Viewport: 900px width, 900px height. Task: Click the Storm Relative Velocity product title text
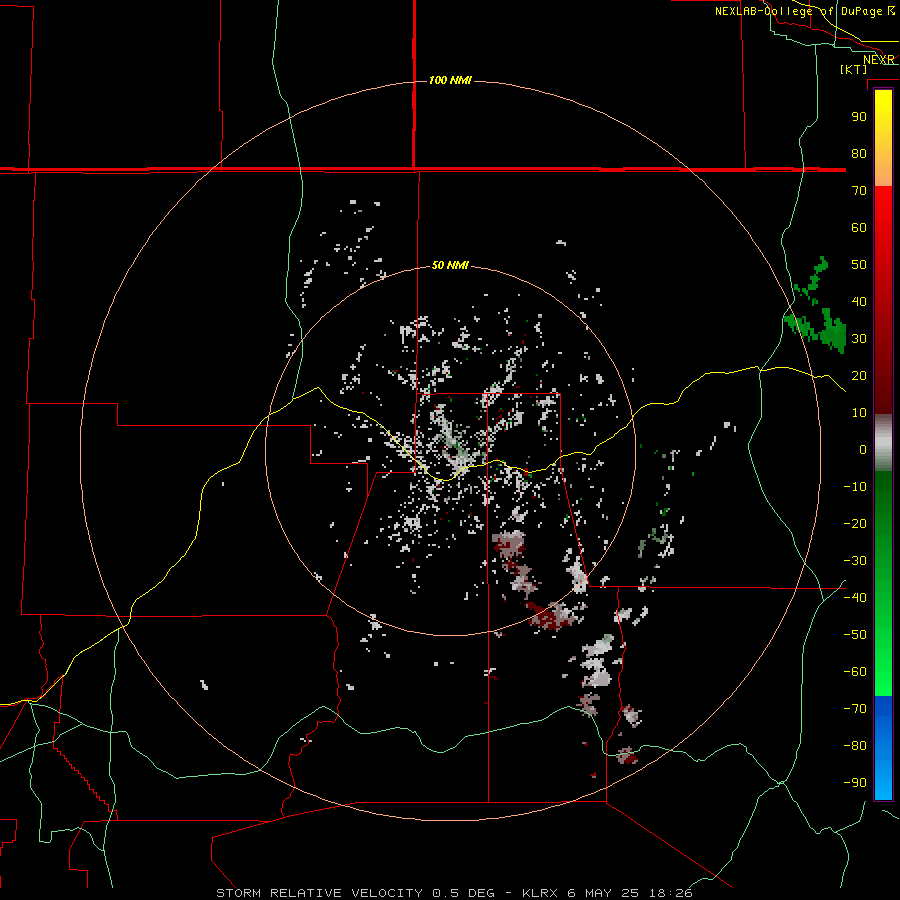[320, 893]
